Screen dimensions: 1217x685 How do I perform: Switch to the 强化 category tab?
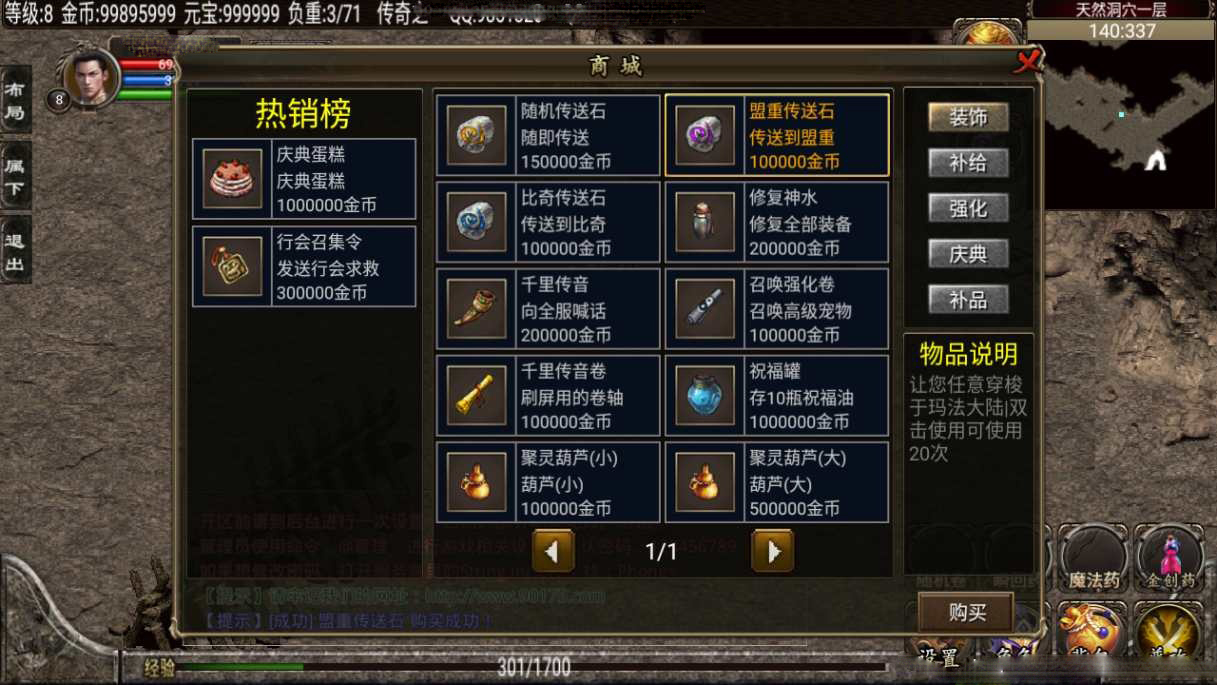point(968,208)
